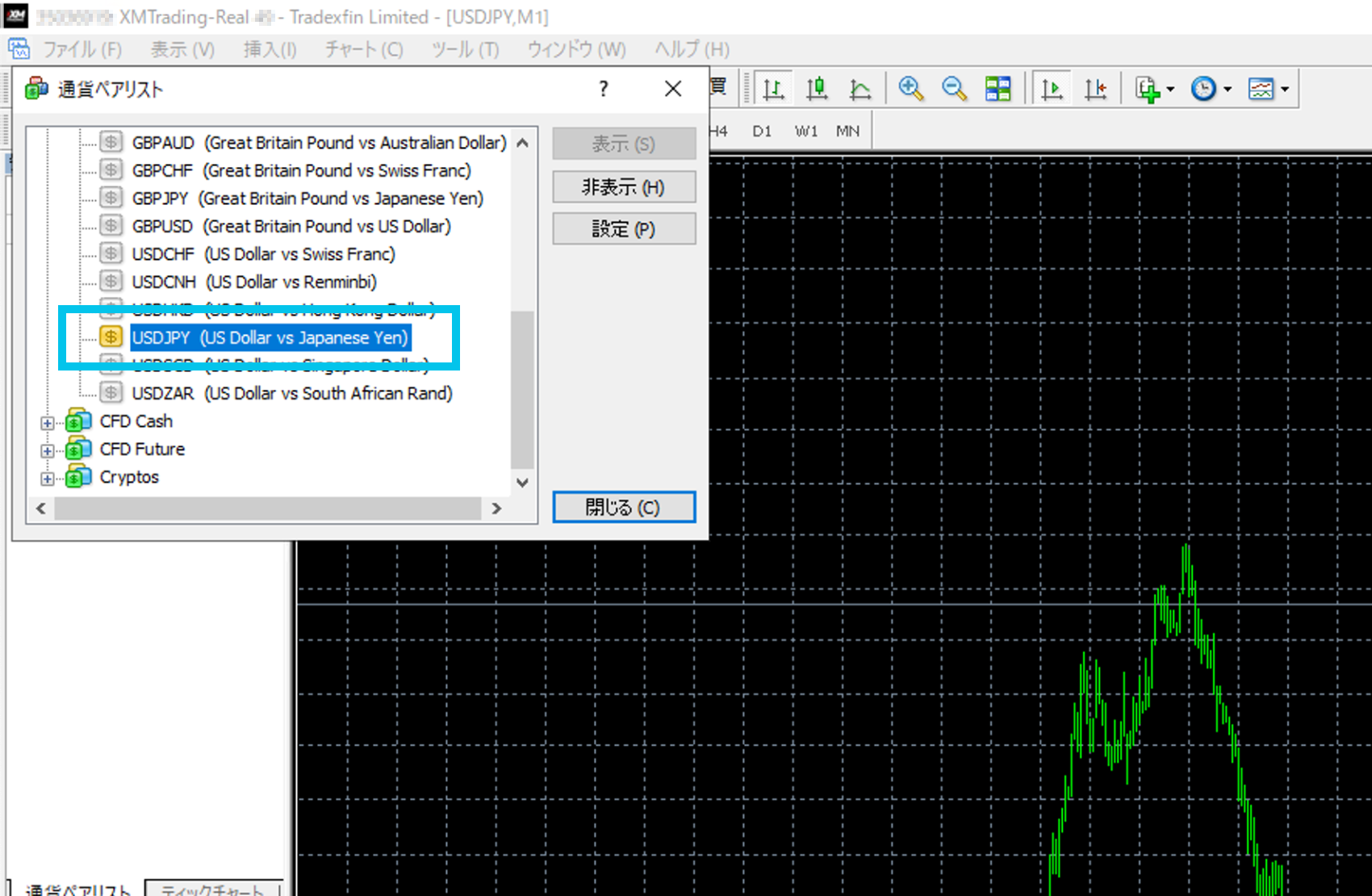Open the チャート (C) menu
Viewport: 1372px width, 896px height.
364,50
